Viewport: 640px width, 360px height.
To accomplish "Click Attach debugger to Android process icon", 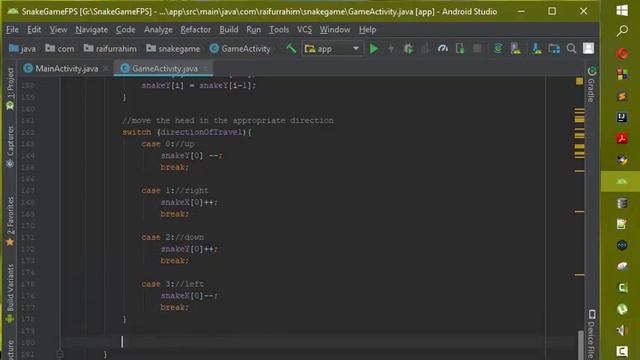I will point(460,49).
